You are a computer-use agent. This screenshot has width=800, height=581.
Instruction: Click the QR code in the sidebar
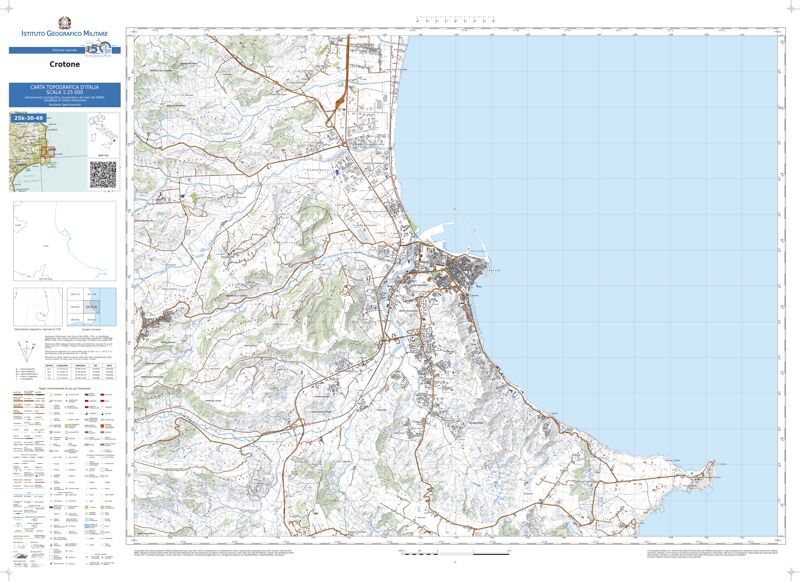tap(103, 173)
